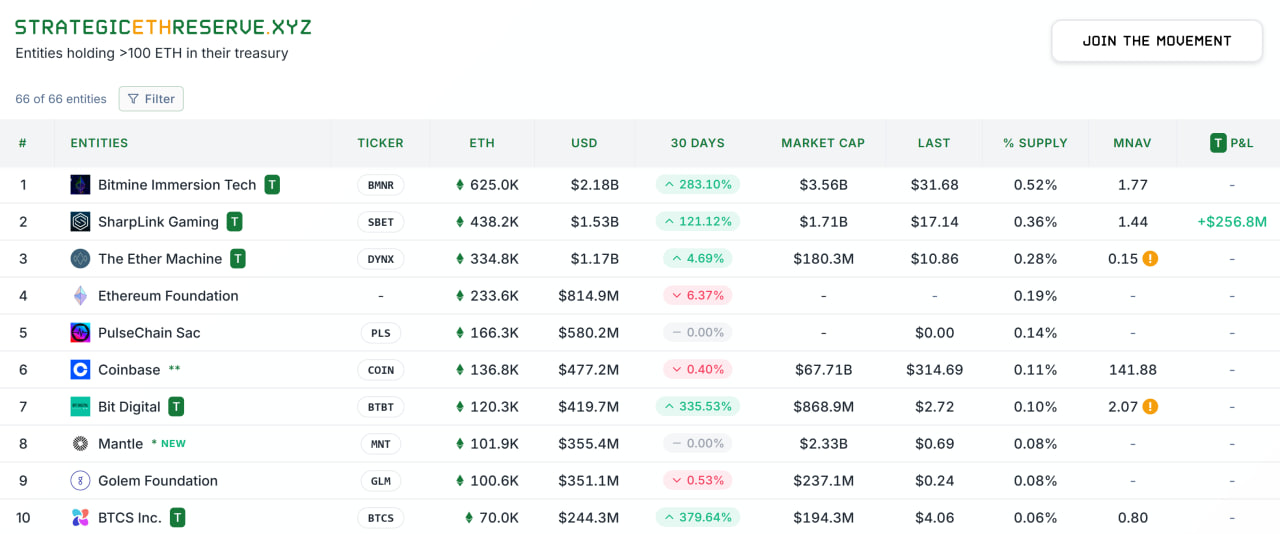
Task: Click the green T badge next to Bit Digital
Action: [x=176, y=407]
